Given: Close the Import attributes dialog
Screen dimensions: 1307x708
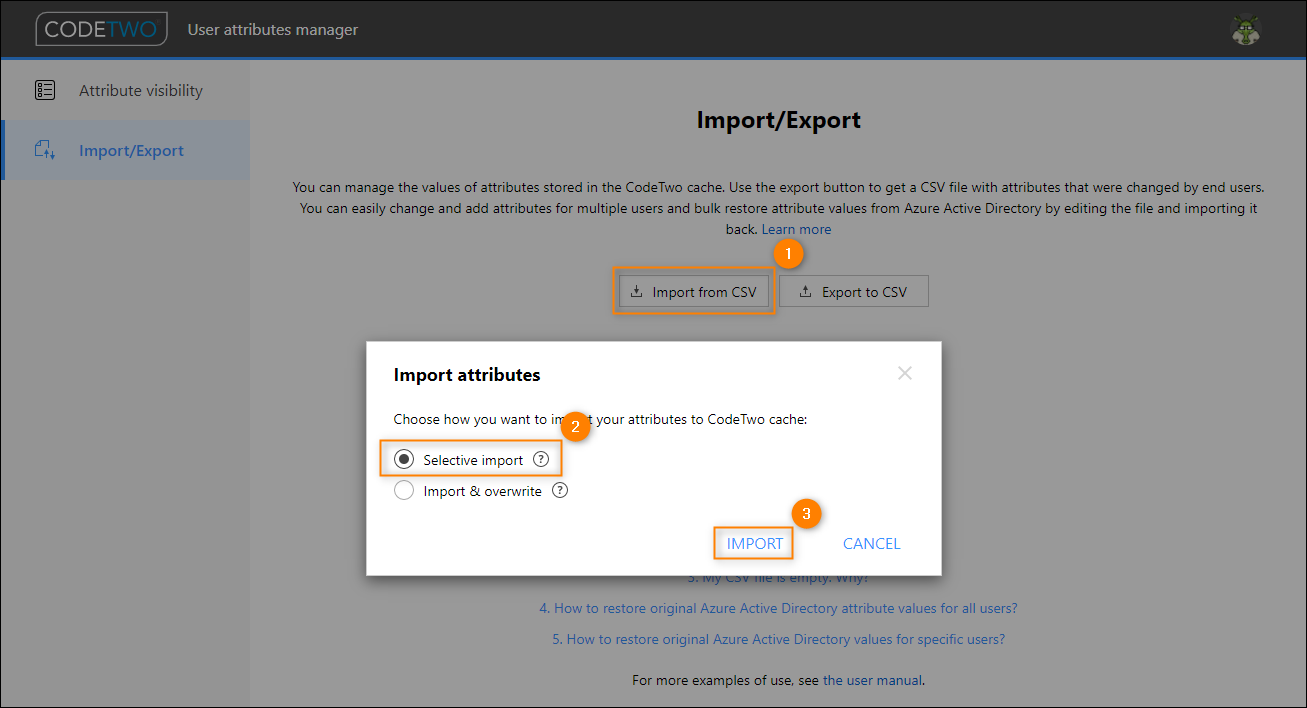Looking at the screenshot, I should pyautogui.click(x=905, y=373).
